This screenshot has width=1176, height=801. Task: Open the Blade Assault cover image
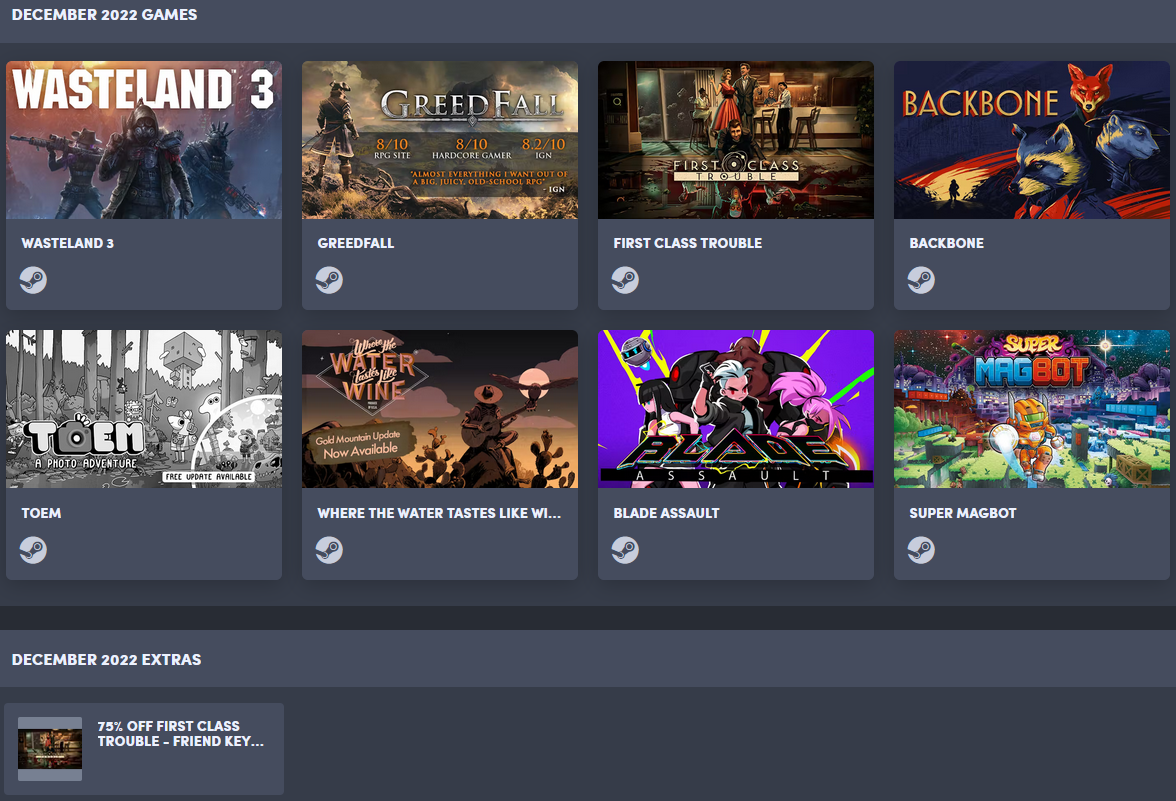[x=736, y=410]
